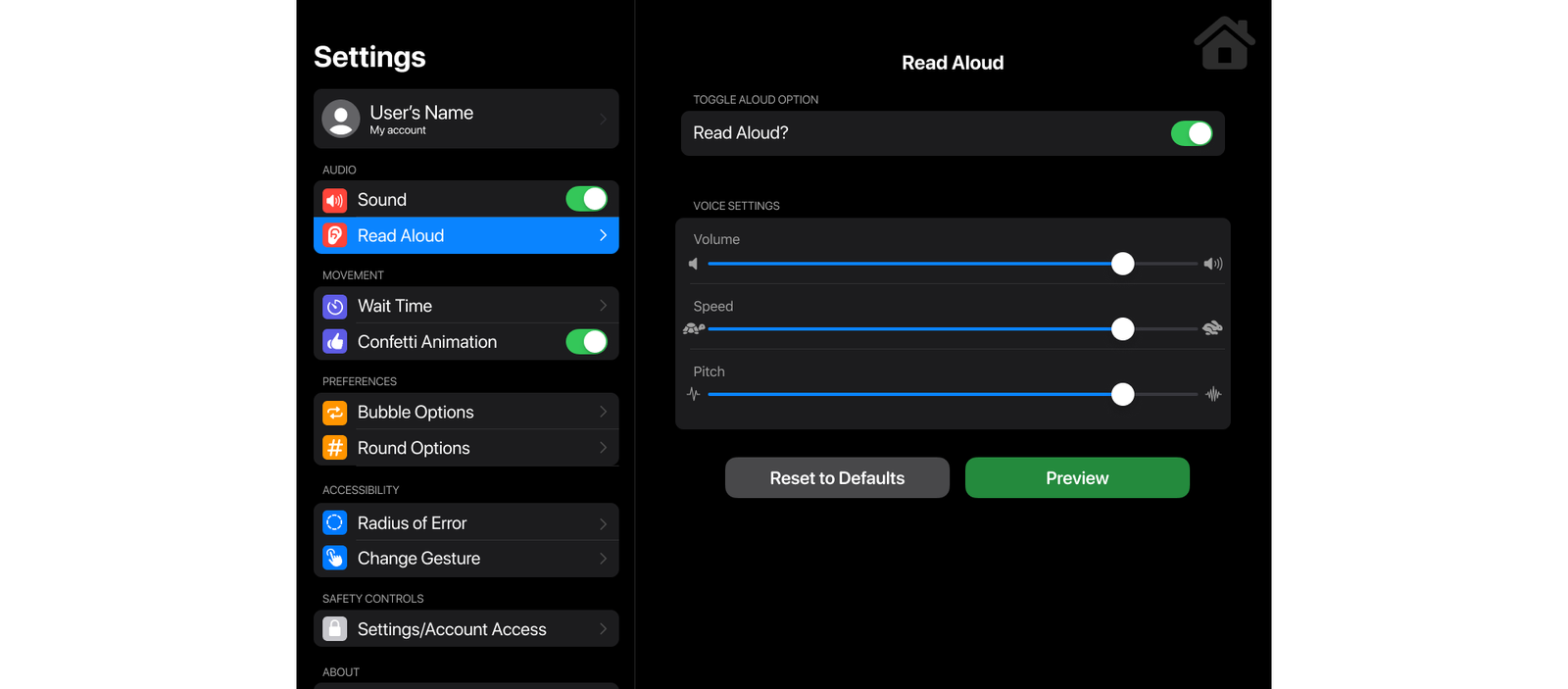Click the loud speaker icon beside Volume
This screenshot has width=1568, height=689.
1213,264
